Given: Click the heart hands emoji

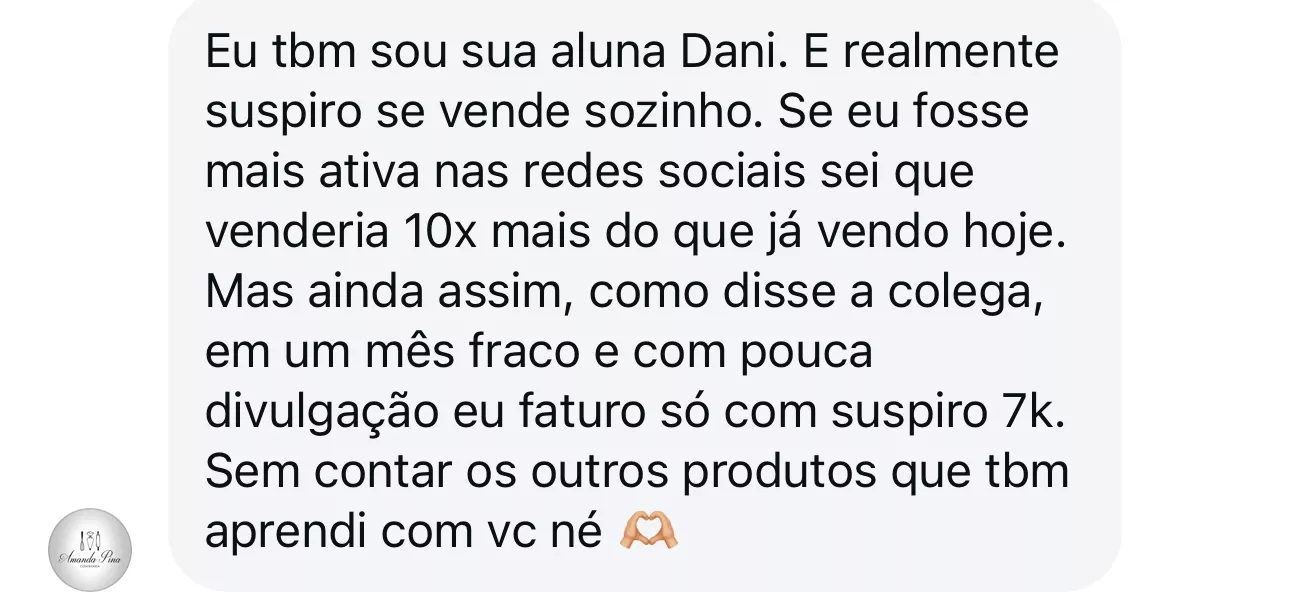Looking at the screenshot, I should pos(650,532).
